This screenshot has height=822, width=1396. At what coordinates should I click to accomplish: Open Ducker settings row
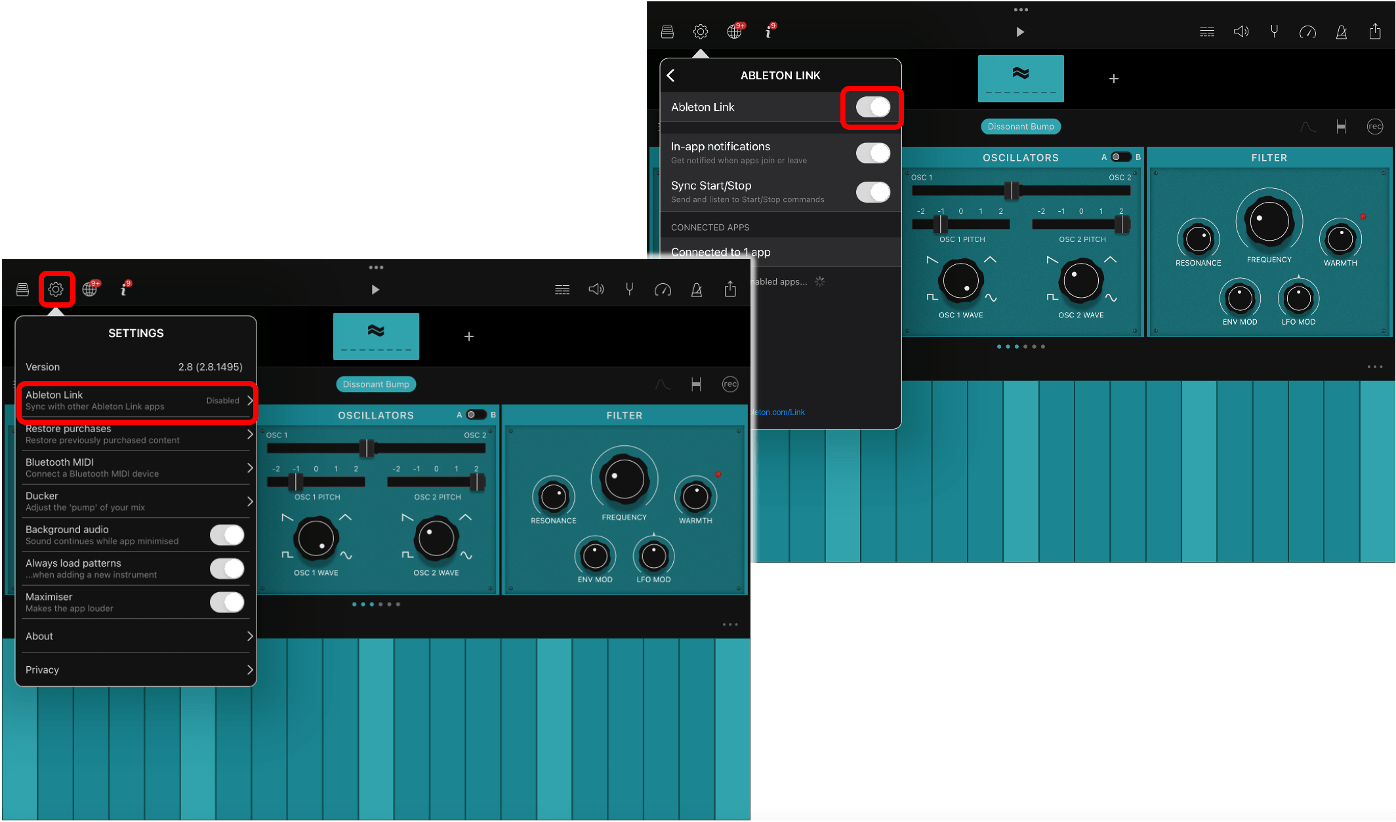138,501
